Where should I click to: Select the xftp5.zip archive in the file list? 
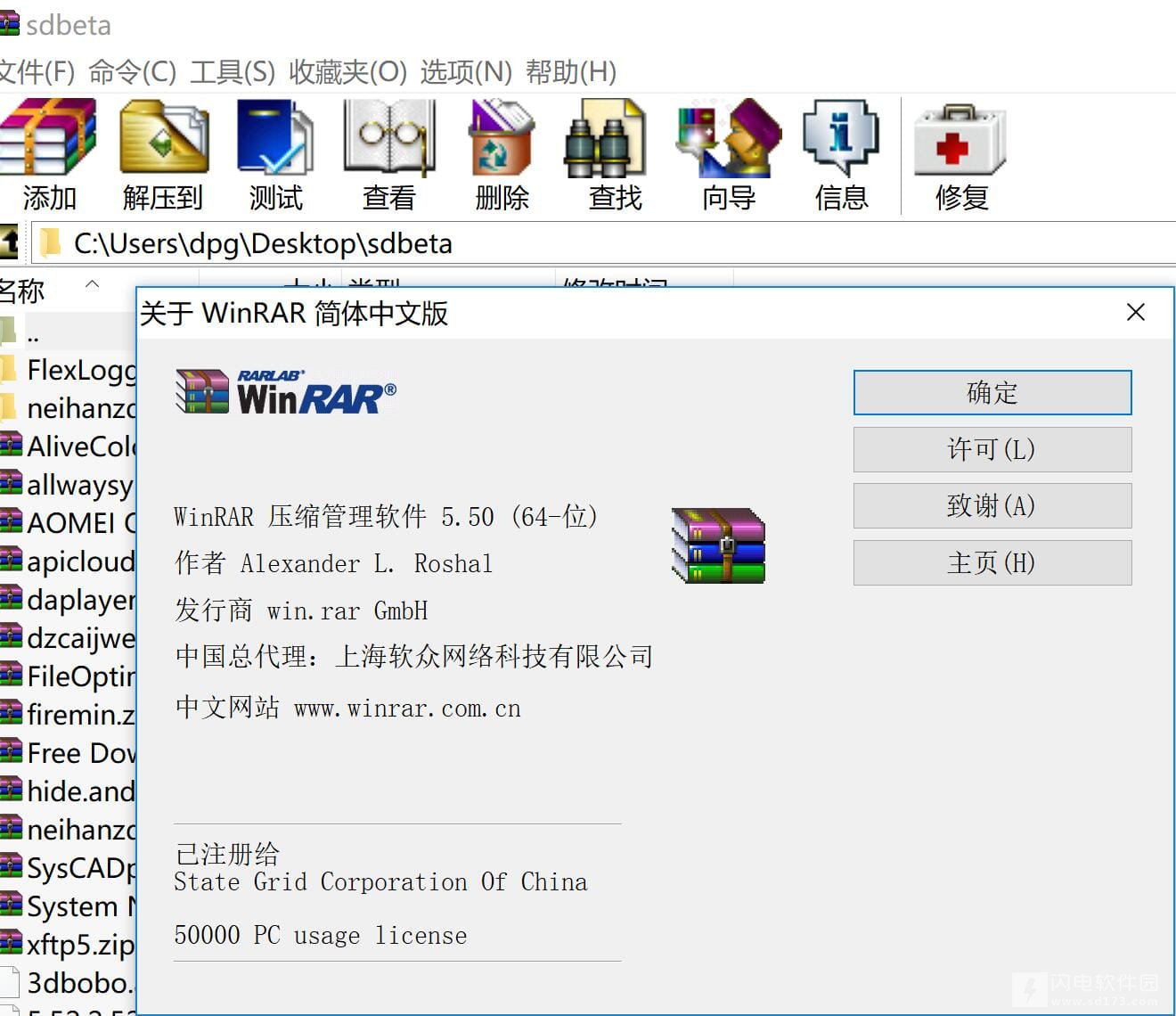coord(68,944)
